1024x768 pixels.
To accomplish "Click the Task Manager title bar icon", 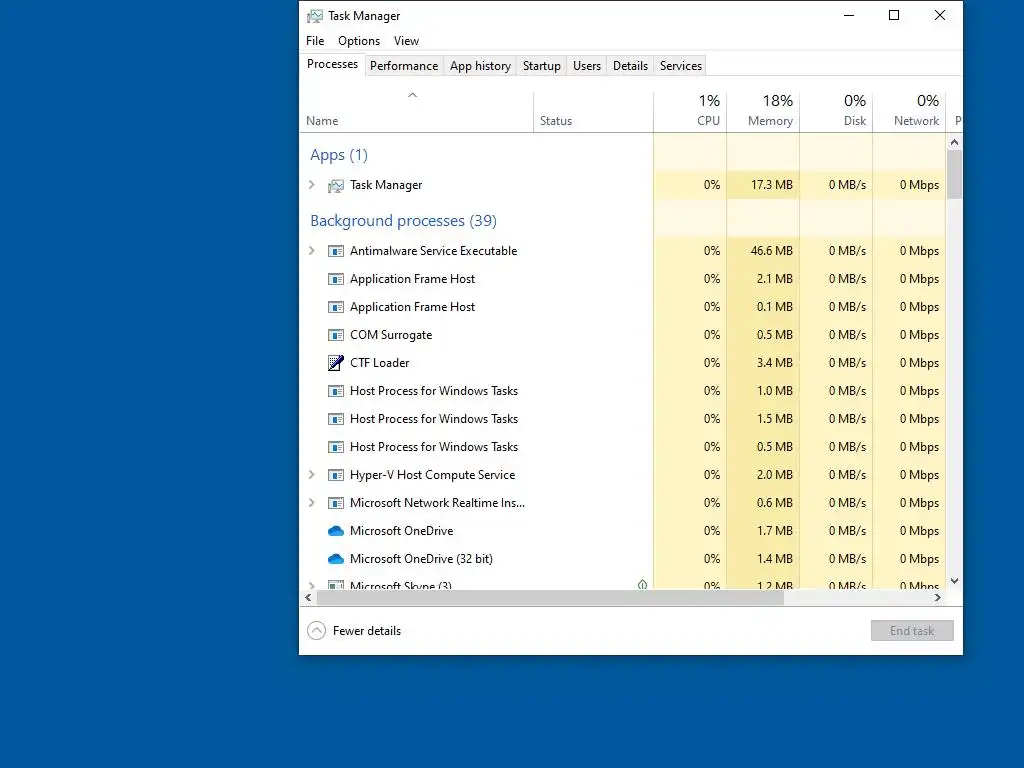I will [315, 16].
